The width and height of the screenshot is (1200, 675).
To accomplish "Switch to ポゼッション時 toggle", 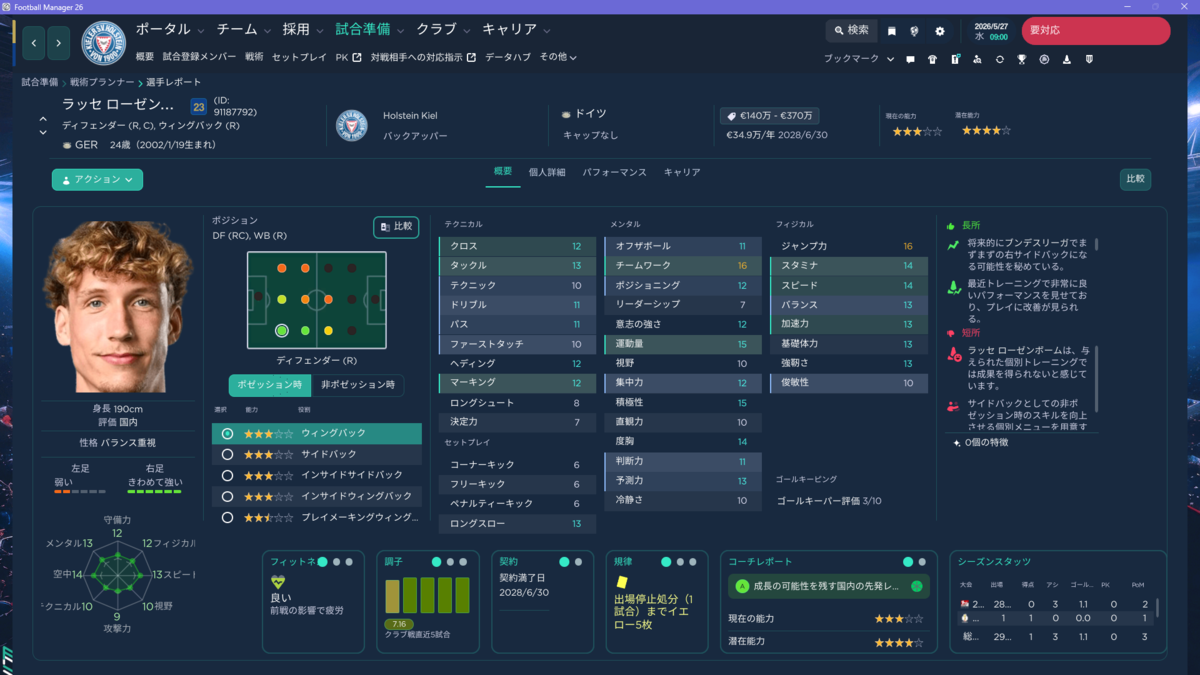I will (x=269, y=385).
